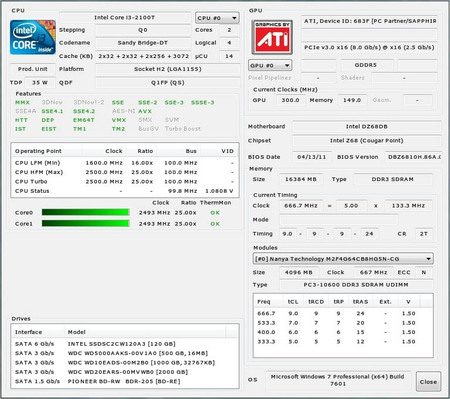Click the PCIe v3.0 x16 bus field
450x399 pixels.
(x=369, y=47)
